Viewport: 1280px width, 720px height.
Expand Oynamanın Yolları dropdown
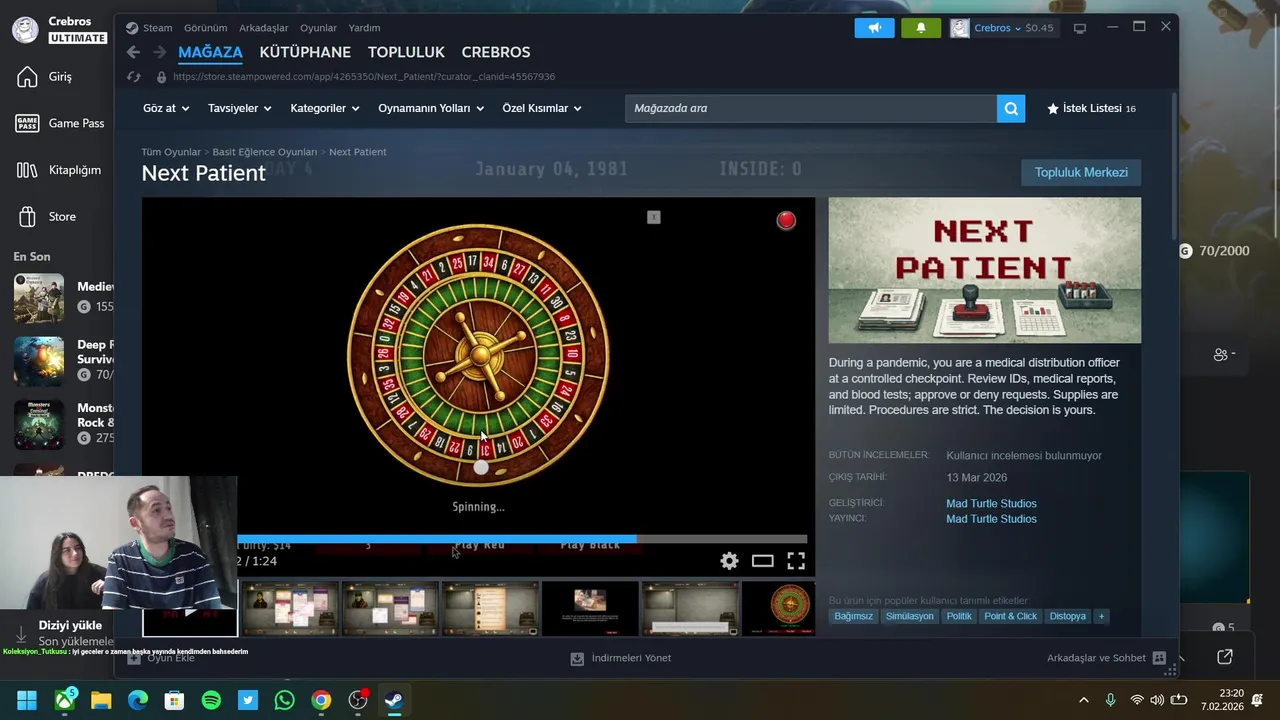[431, 108]
